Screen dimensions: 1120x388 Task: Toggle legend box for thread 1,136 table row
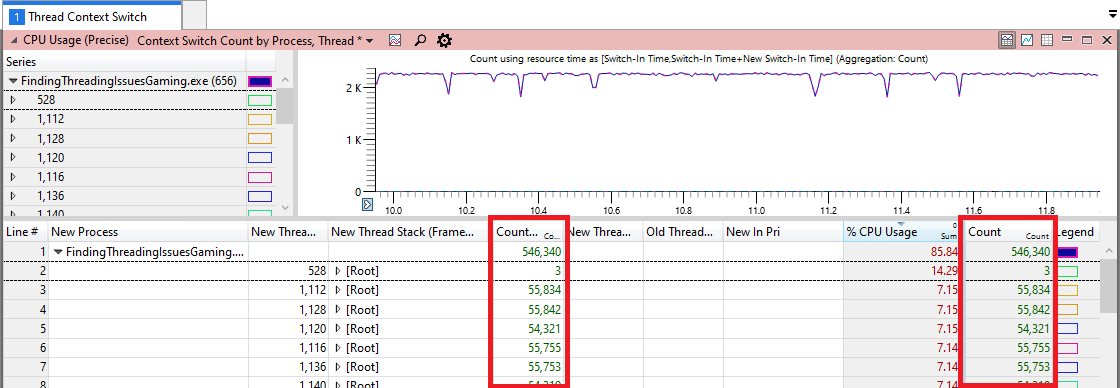tap(1068, 367)
